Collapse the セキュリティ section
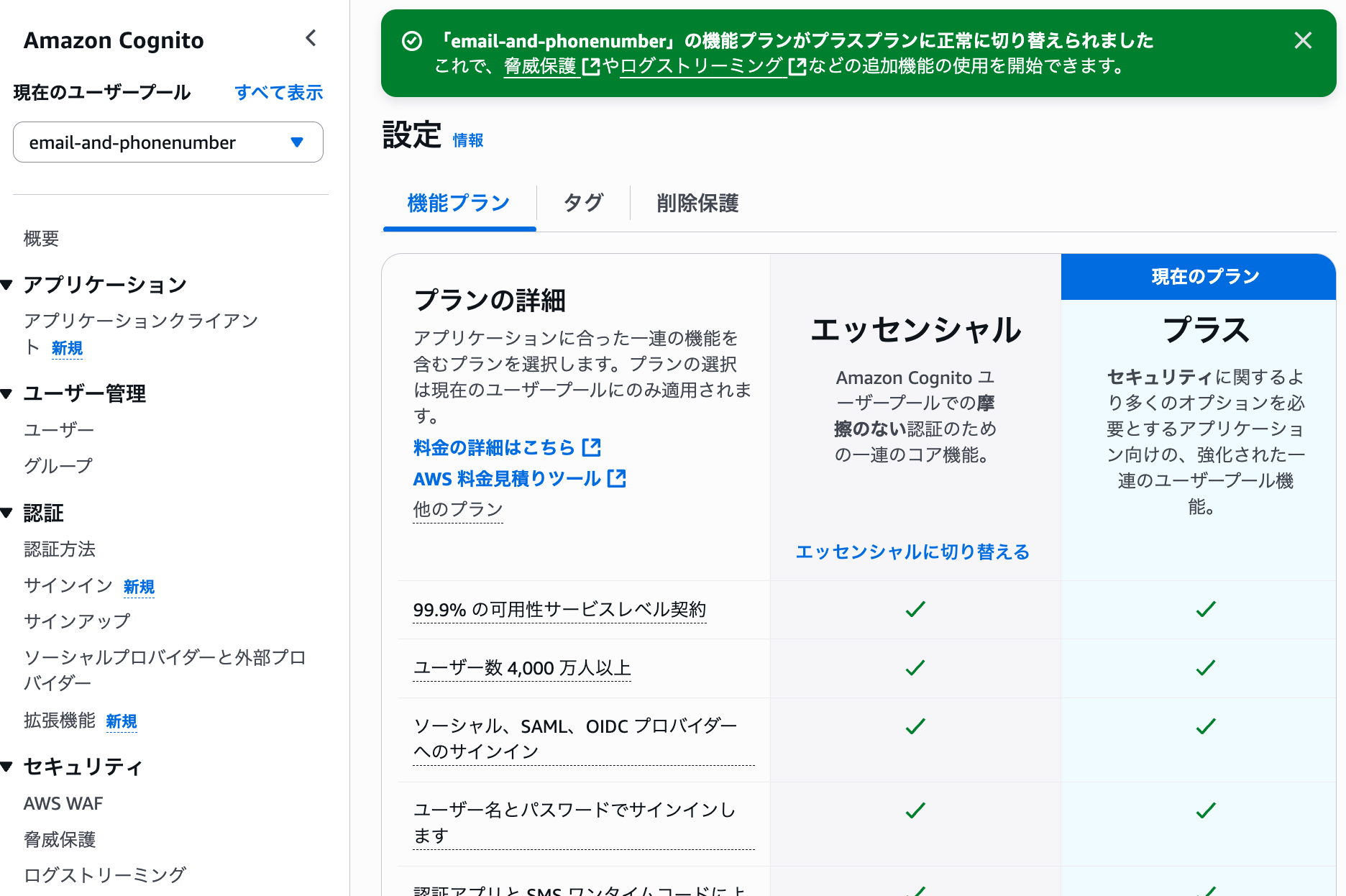The height and width of the screenshot is (896, 1346). [7, 767]
